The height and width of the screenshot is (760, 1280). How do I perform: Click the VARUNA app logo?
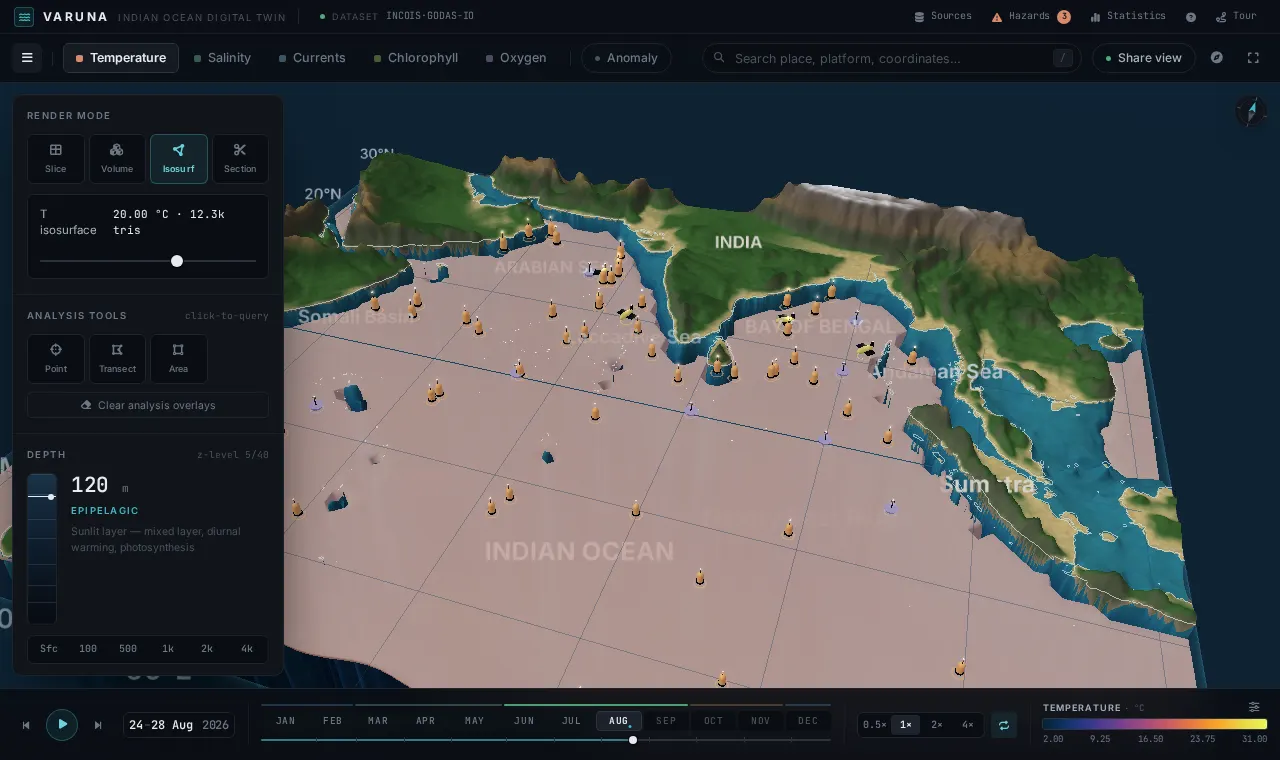pyautogui.click(x=24, y=17)
